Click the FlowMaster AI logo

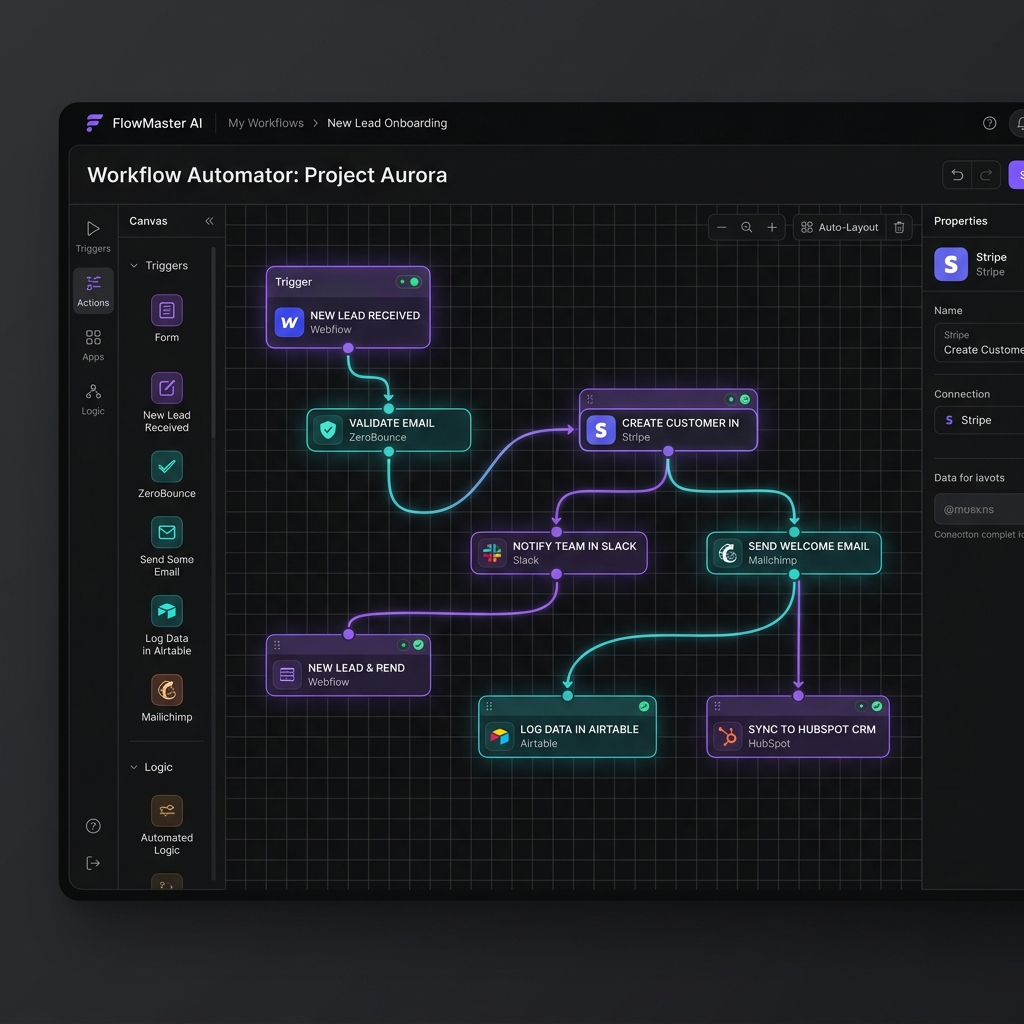[95, 123]
